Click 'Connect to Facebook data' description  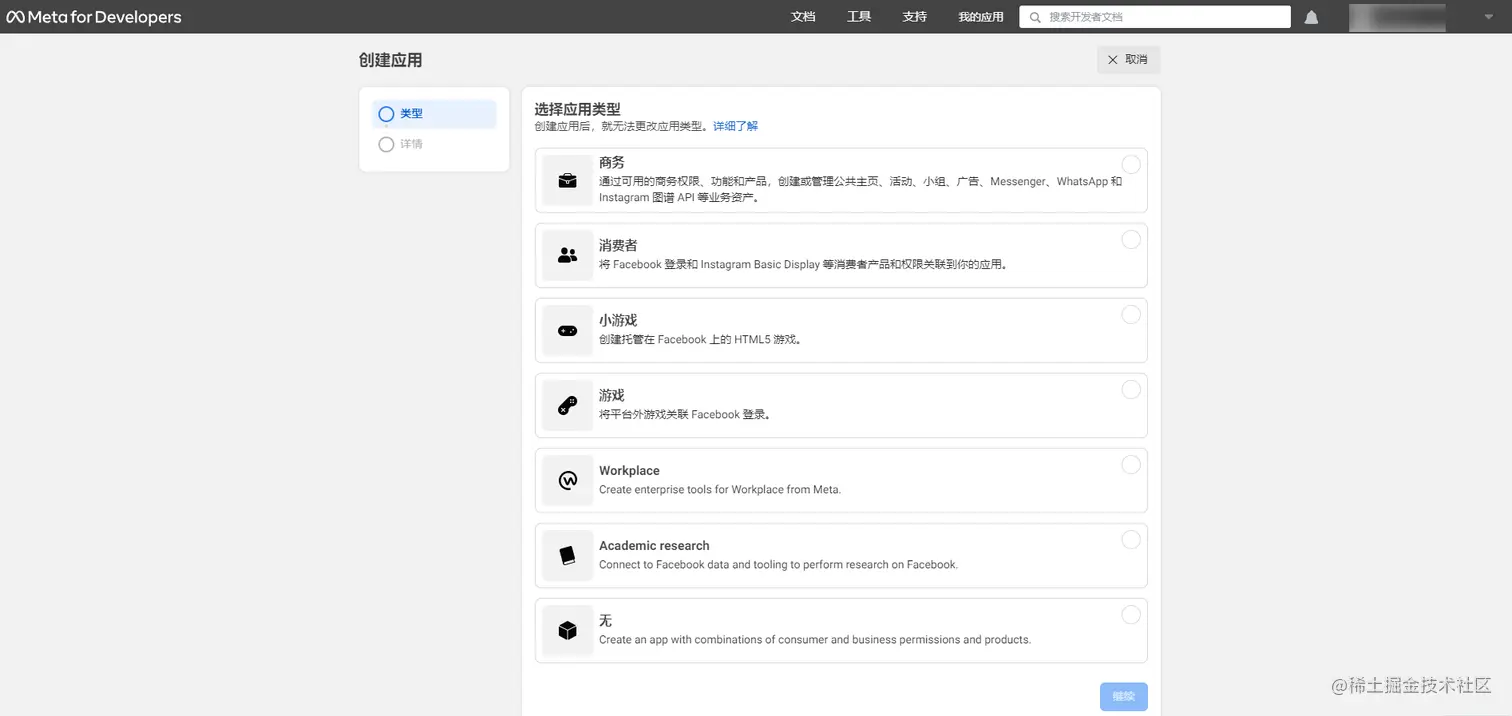click(778, 564)
